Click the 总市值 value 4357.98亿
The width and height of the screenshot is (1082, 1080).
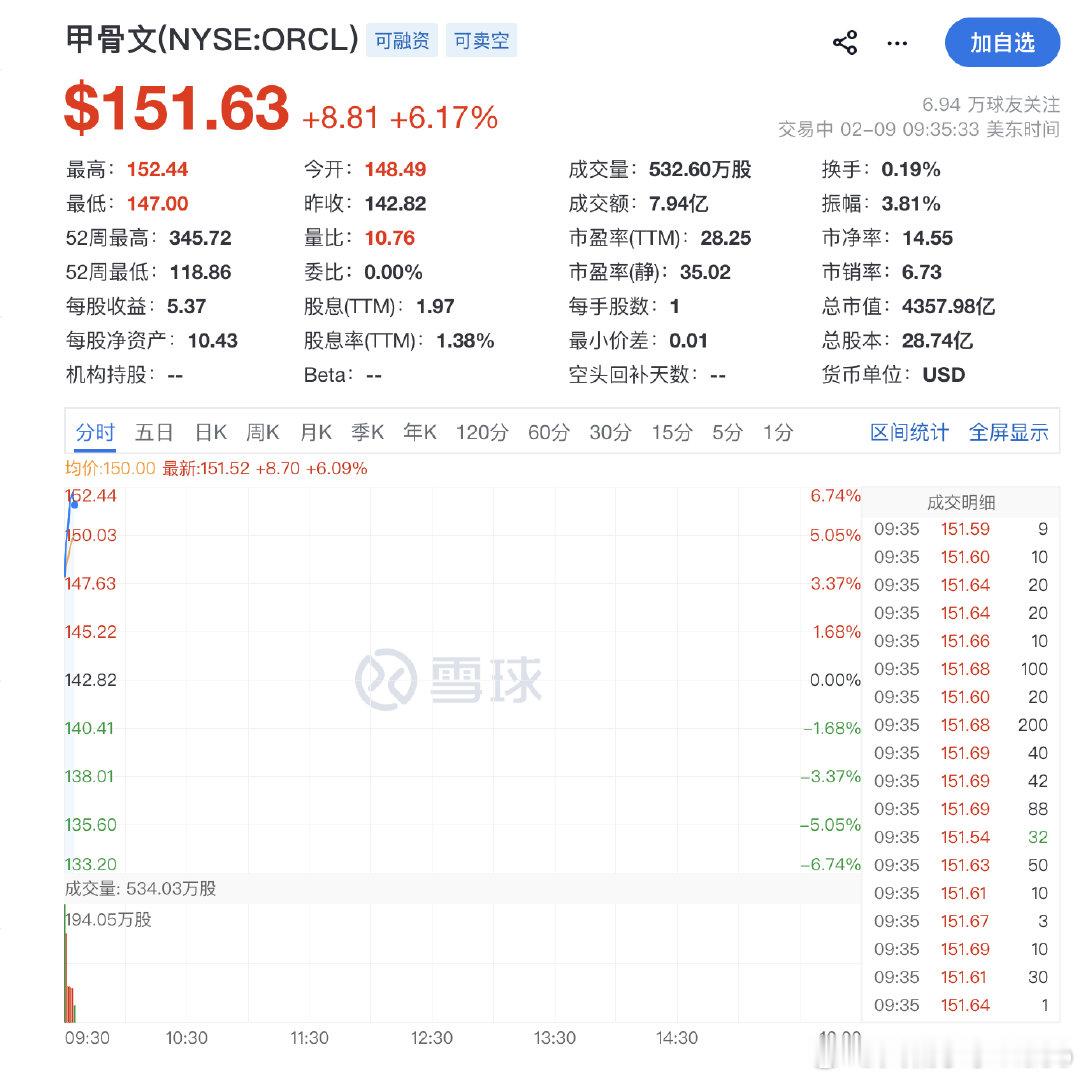point(948,306)
